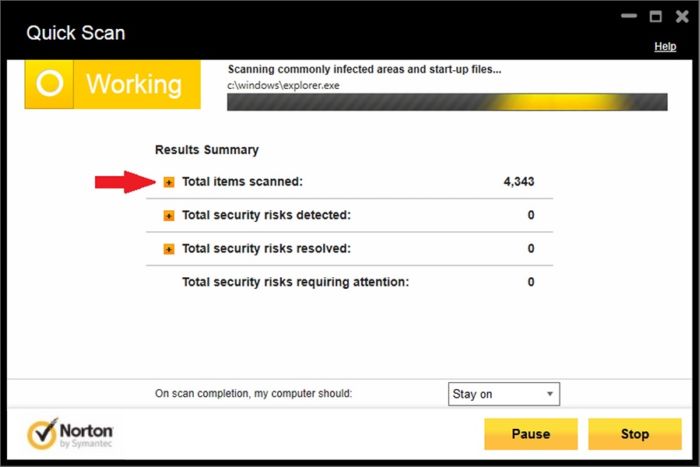Expand Total security risks resolved details
700x467 pixels.
tap(169, 249)
